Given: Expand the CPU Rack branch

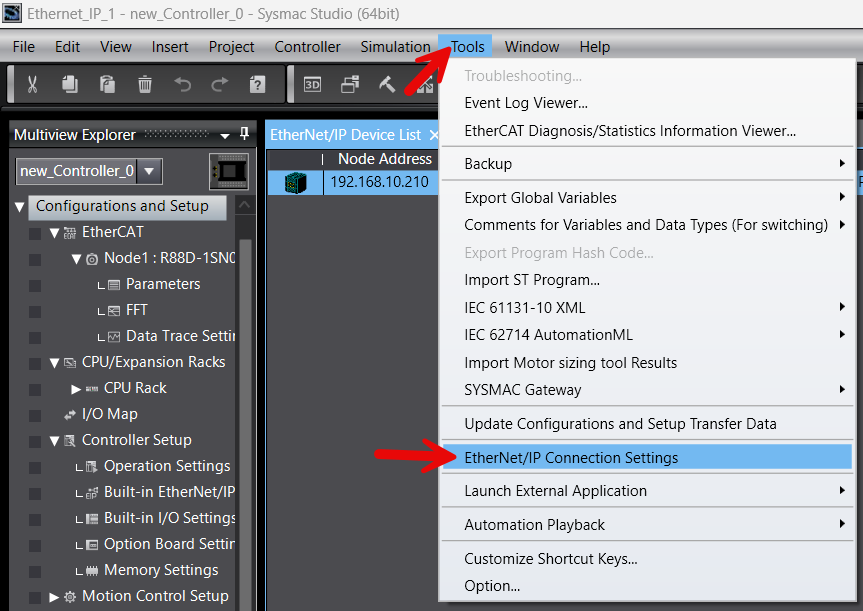Looking at the screenshot, I should tap(76, 389).
